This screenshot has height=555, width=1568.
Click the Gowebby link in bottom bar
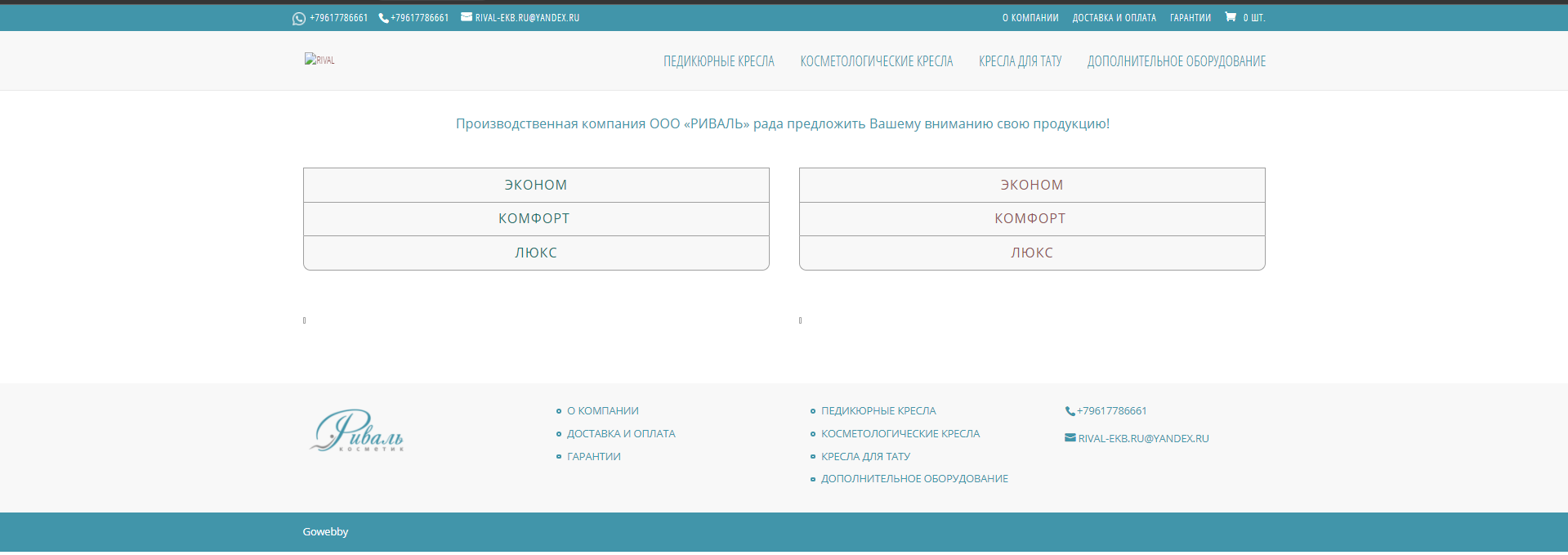tap(325, 532)
